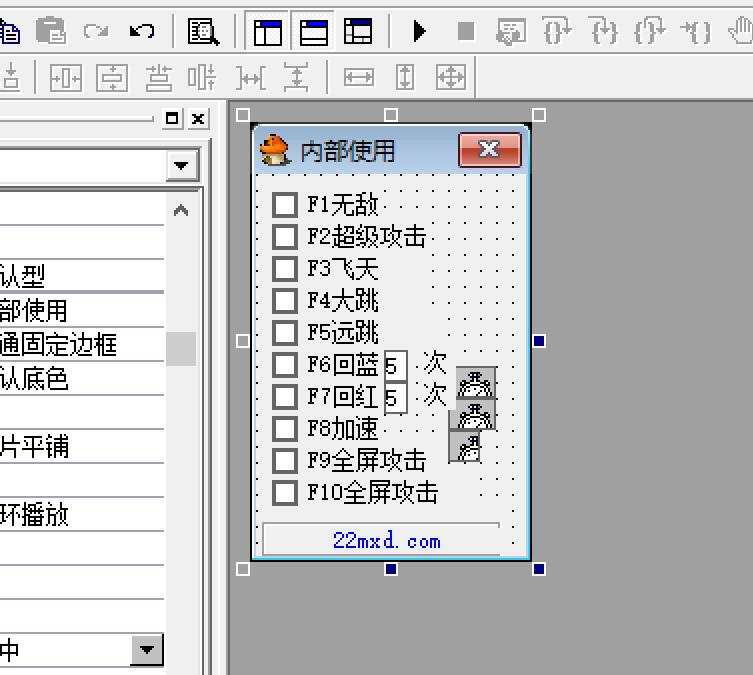Click the same-height alignment toolbar icon
Image resolution: width=753 pixels, height=675 pixels.
coord(405,77)
